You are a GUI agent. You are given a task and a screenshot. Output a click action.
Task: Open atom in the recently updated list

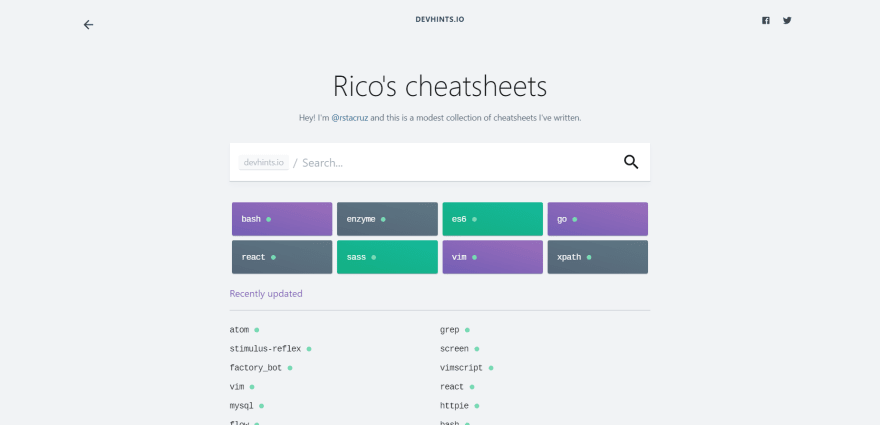point(244,330)
